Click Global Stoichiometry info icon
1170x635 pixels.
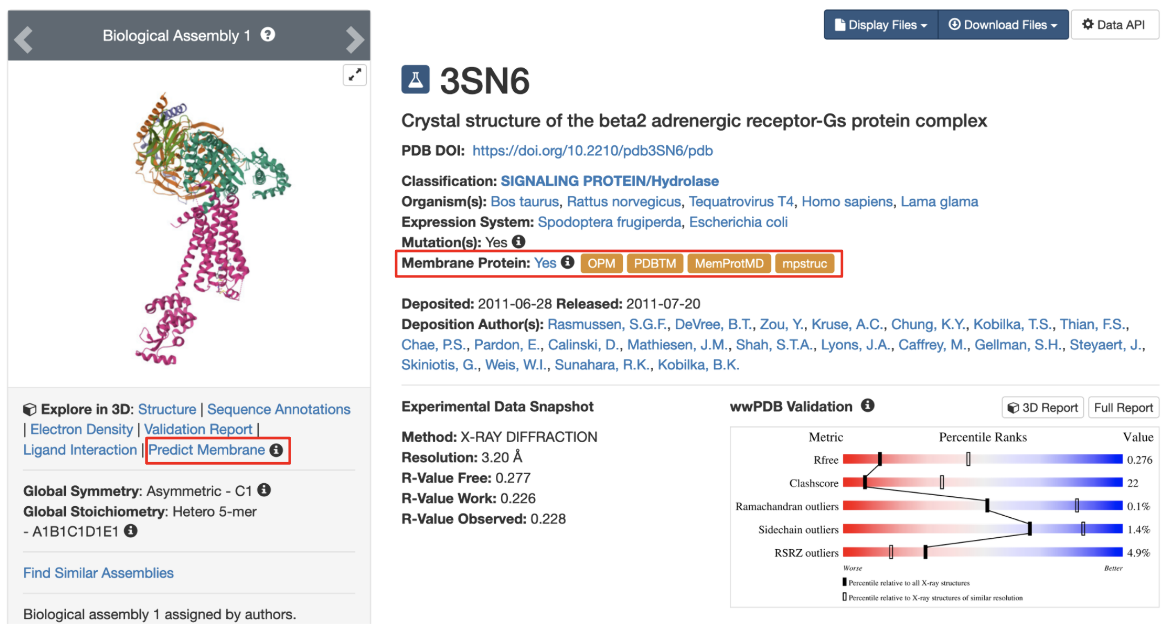(130, 531)
